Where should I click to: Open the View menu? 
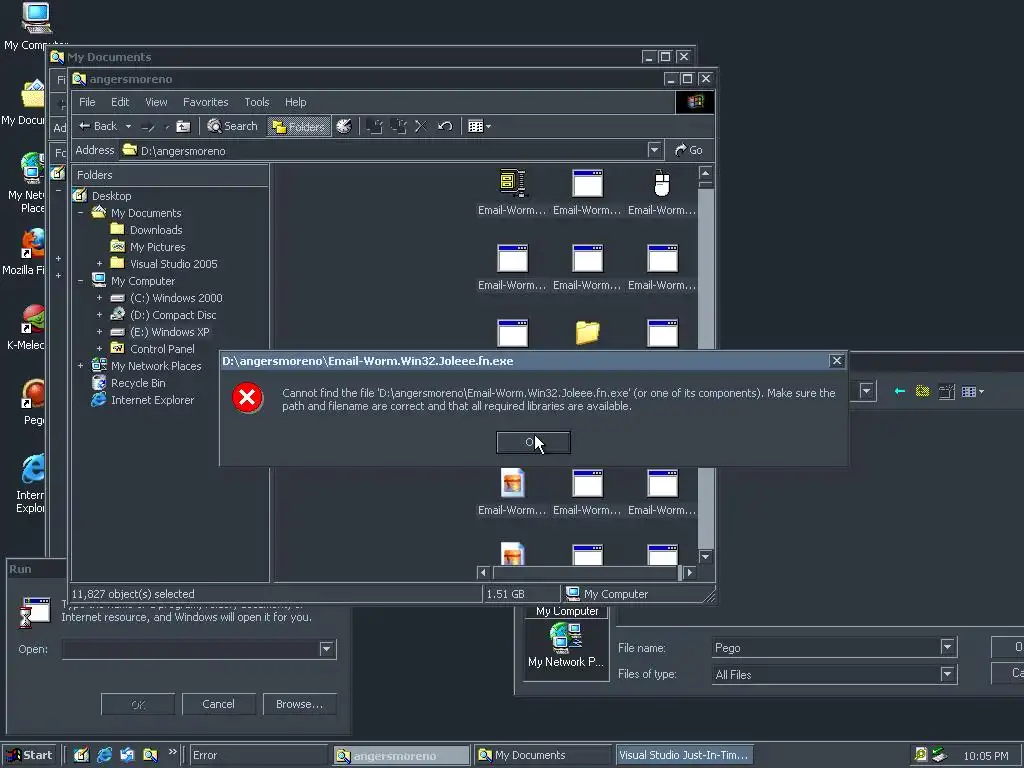click(x=156, y=102)
